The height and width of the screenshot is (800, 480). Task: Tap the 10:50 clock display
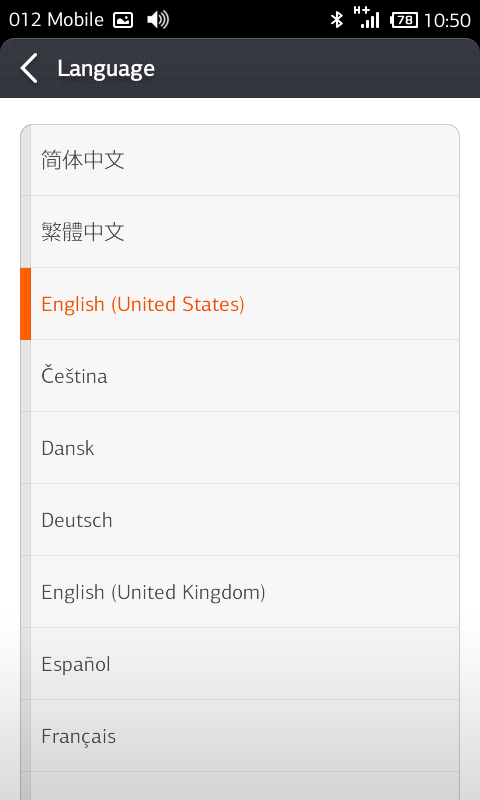pos(447,20)
